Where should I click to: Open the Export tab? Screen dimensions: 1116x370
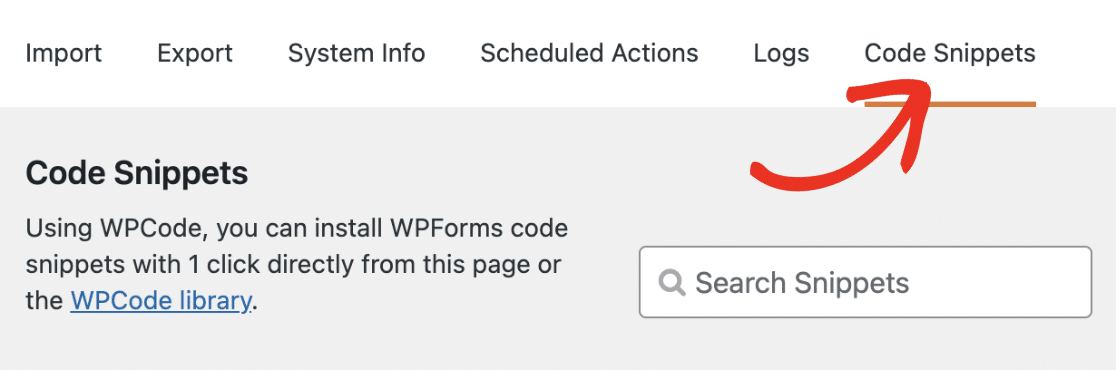195,53
